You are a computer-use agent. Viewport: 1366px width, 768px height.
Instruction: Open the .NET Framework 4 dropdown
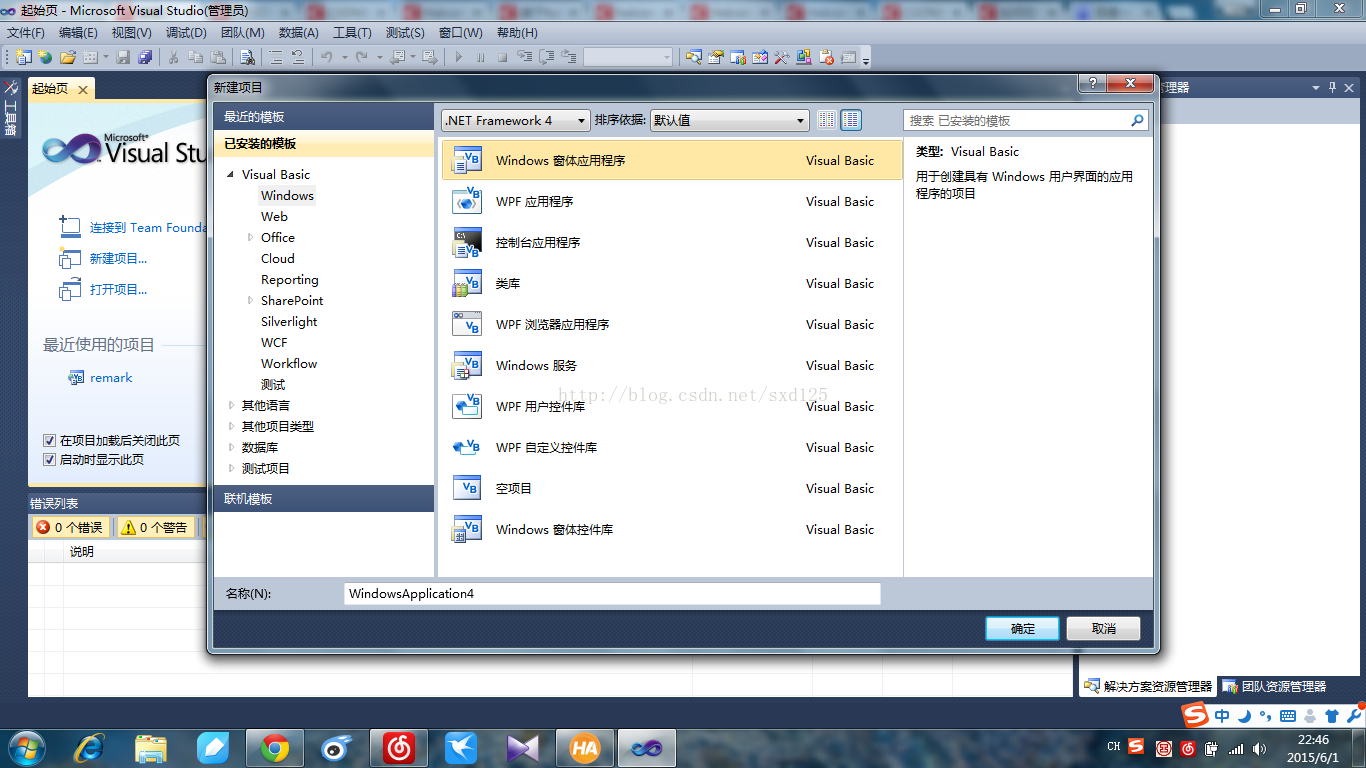point(580,119)
